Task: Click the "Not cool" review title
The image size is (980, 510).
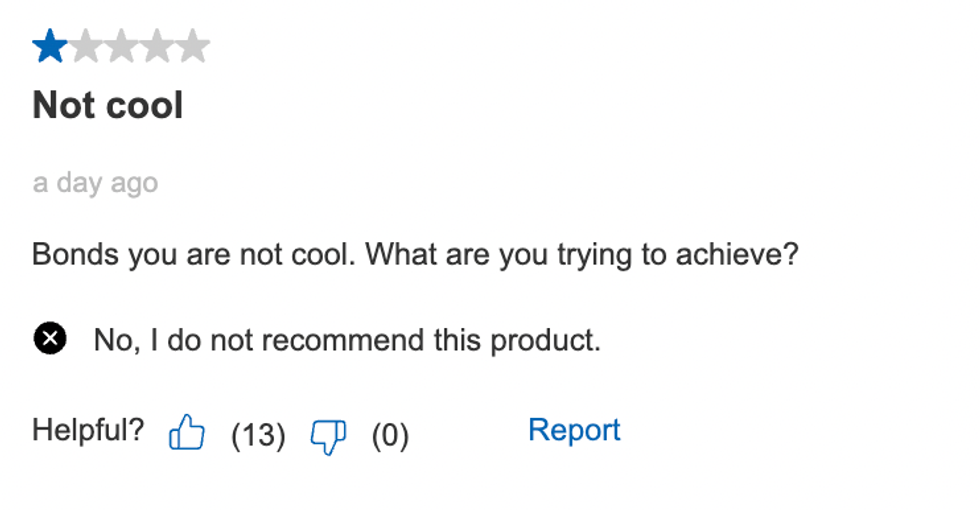Action: pos(108,105)
